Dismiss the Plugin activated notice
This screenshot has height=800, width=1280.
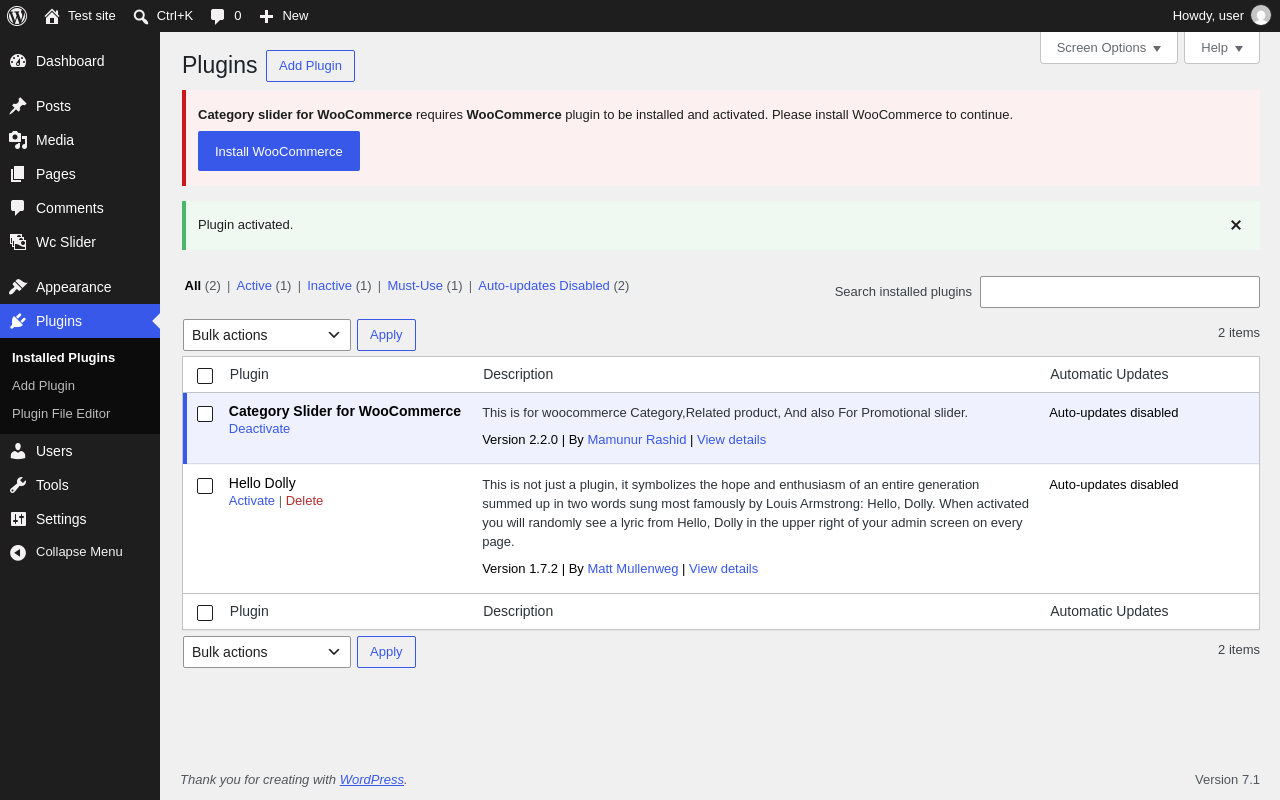1236,225
